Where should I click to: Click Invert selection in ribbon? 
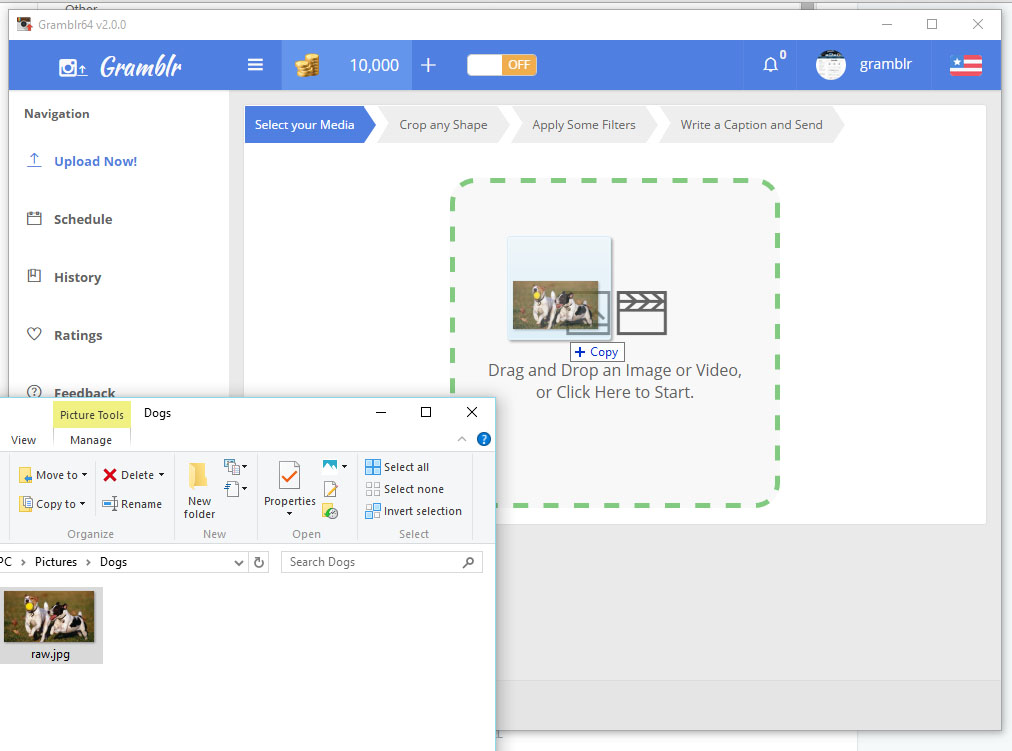tap(414, 511)
